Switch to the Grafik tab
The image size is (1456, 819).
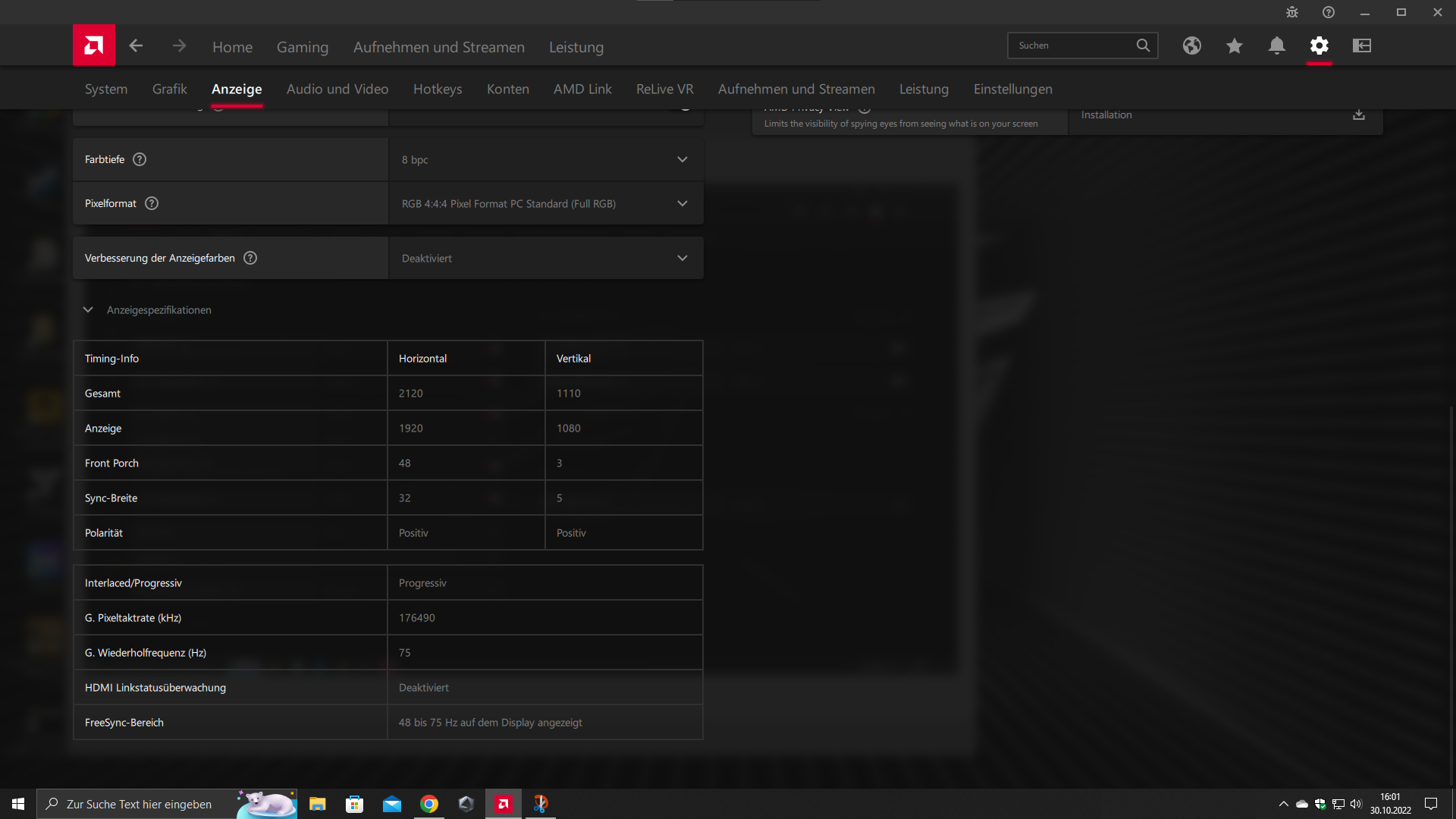click(x=169, y=89)
